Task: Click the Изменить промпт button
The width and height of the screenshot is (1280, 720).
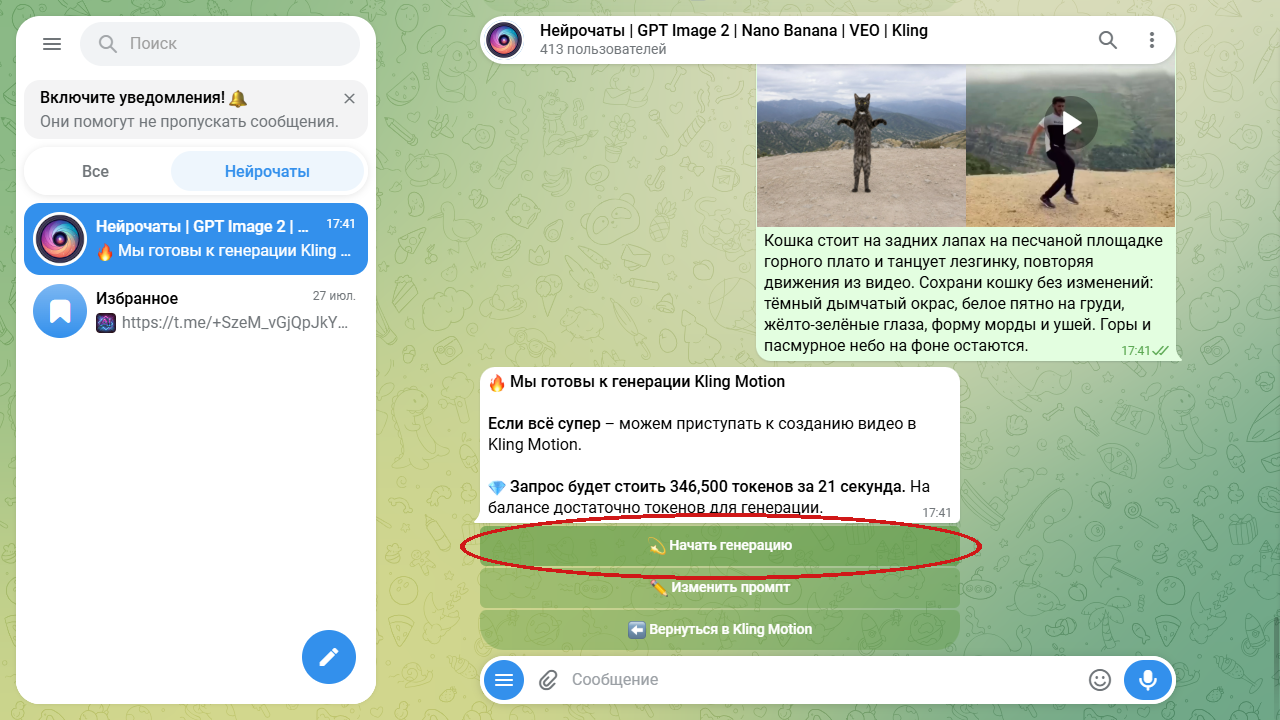Action: click(720, 588)
